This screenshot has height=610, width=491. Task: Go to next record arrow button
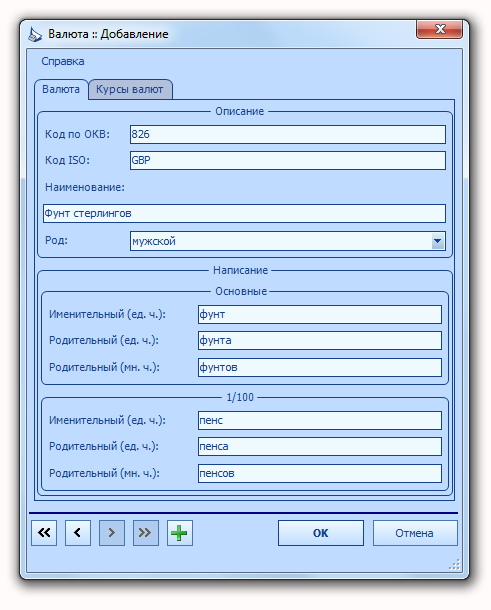pyautogui.click(x=112, y=533)
